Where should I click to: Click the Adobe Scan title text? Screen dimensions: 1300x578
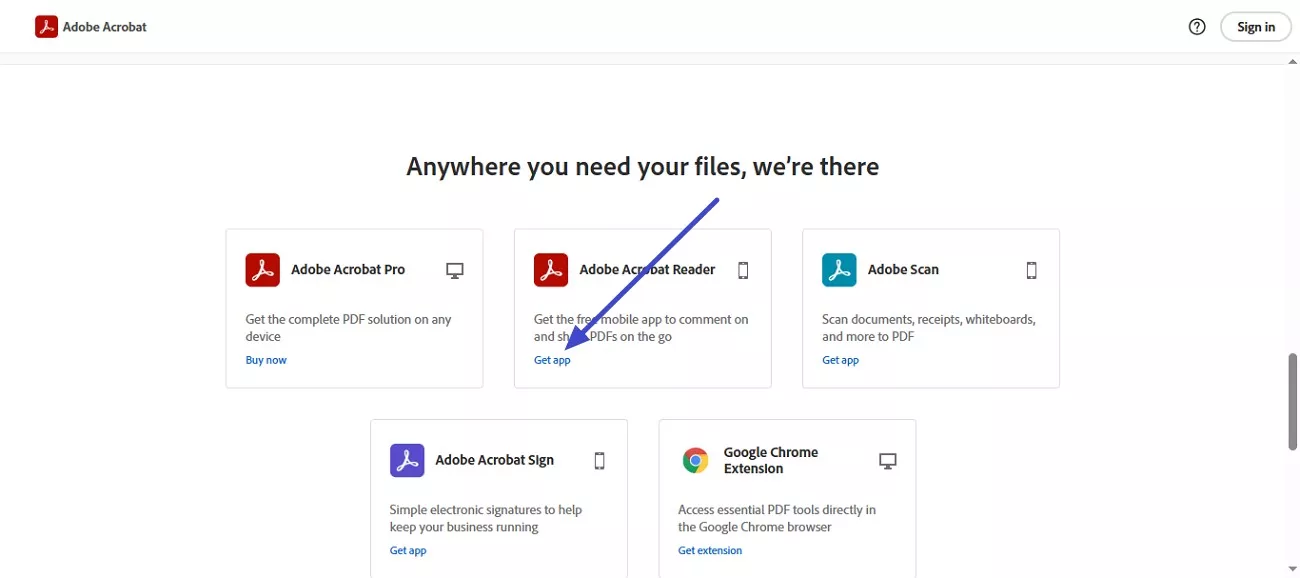pyautogui.click(x=903, y=270)
